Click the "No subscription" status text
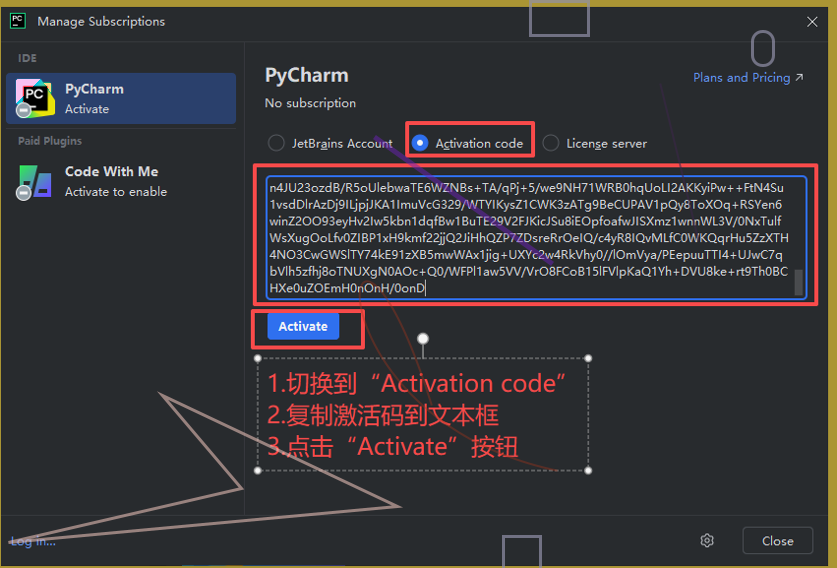 [x=310, y=103]
